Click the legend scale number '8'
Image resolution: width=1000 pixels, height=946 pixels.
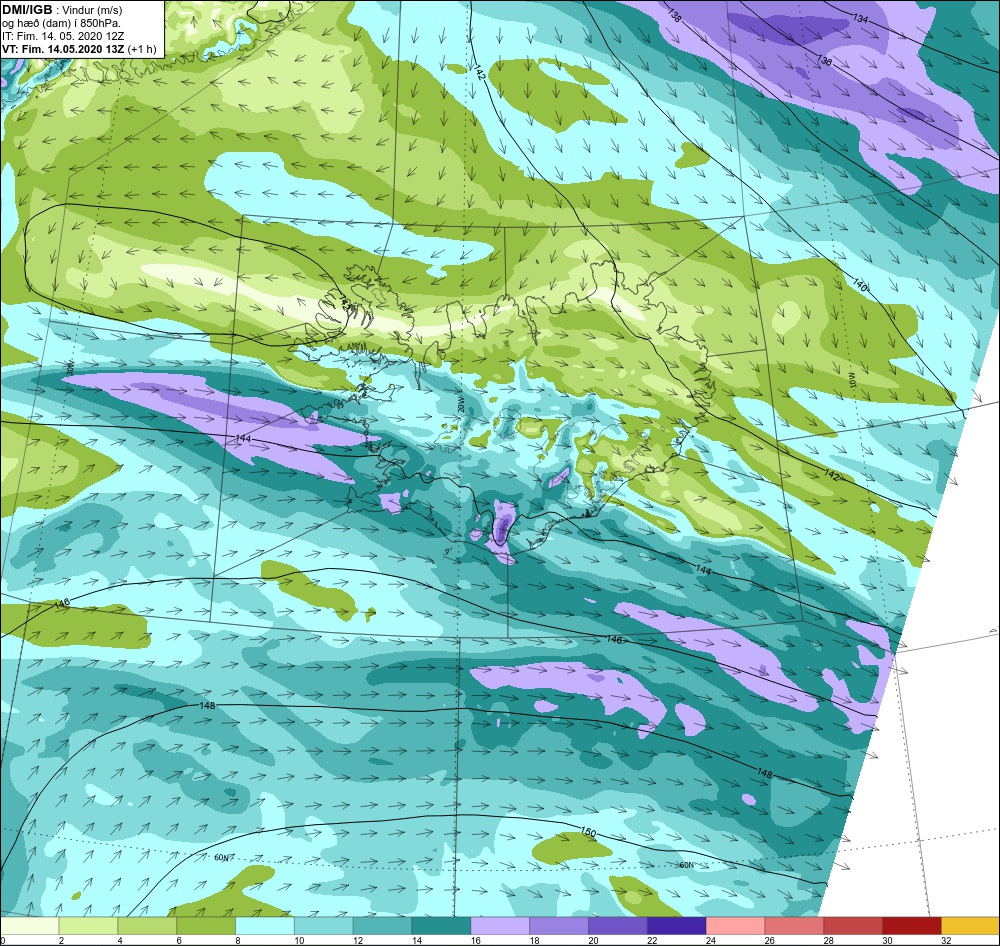tap(238, 940)
